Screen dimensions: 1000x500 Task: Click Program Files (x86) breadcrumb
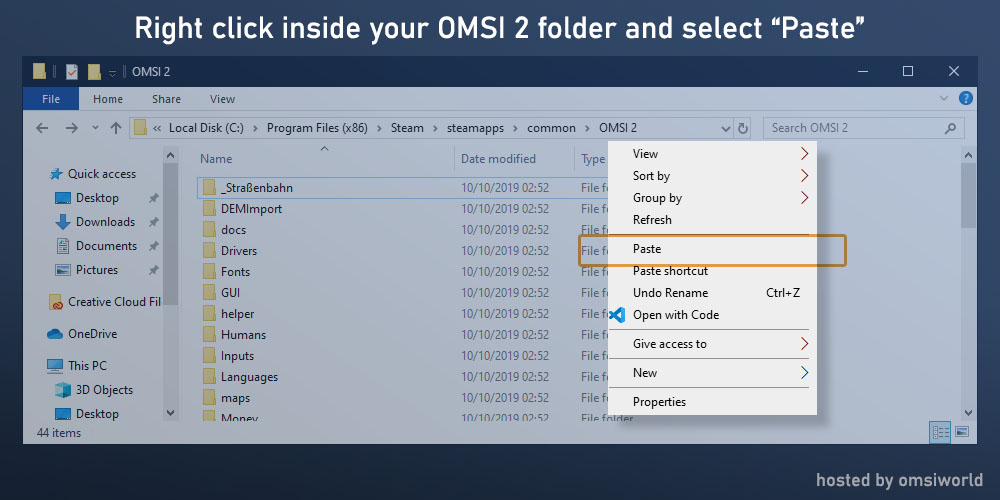[x=317, y=128]
